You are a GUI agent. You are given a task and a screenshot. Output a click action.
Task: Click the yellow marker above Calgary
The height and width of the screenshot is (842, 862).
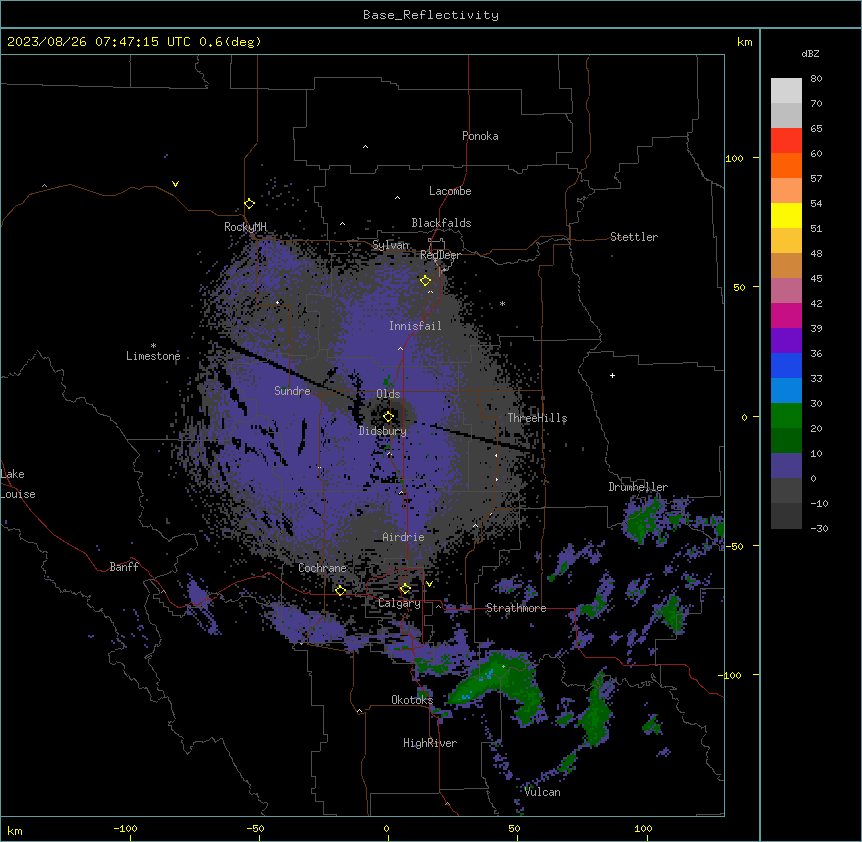click(x=405, y=589)
